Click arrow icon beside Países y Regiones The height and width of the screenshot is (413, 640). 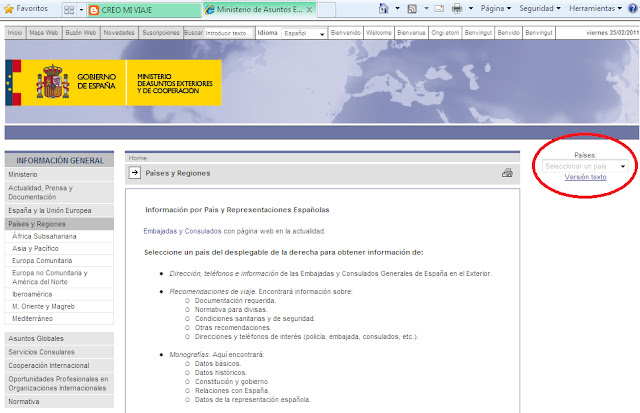(135, 173)
